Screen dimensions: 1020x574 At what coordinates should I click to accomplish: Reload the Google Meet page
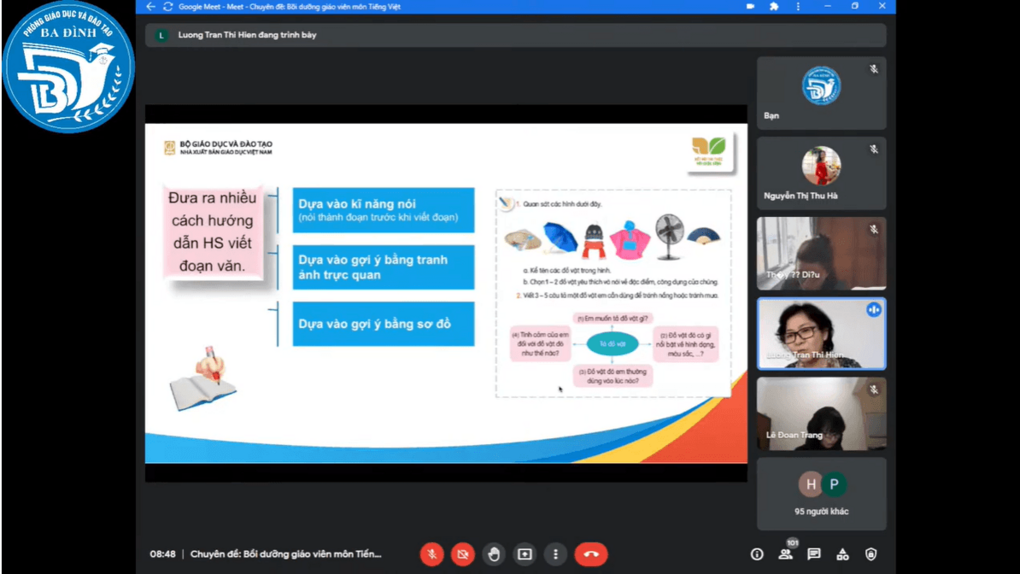[x=168, y=7]
